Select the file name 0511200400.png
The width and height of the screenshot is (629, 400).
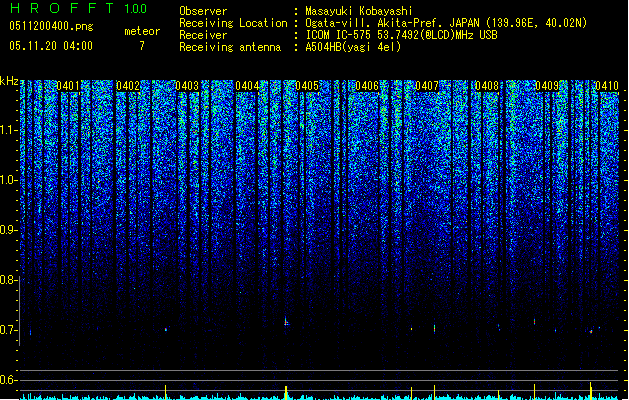51,26
